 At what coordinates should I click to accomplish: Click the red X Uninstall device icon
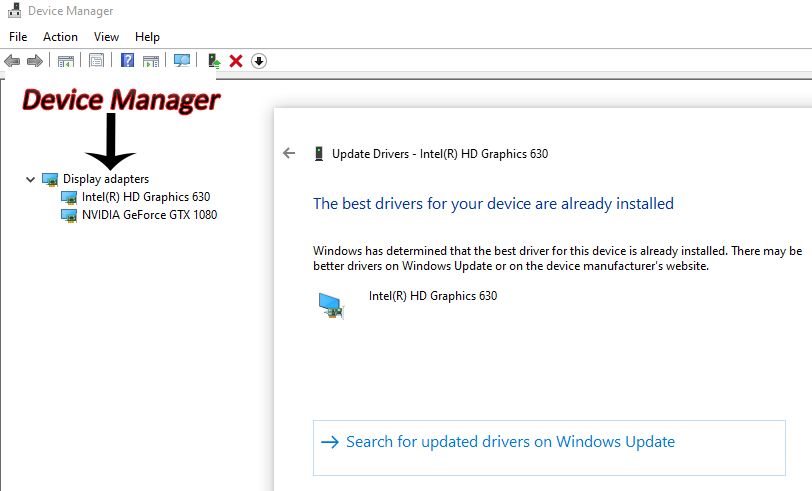[236, 61]
